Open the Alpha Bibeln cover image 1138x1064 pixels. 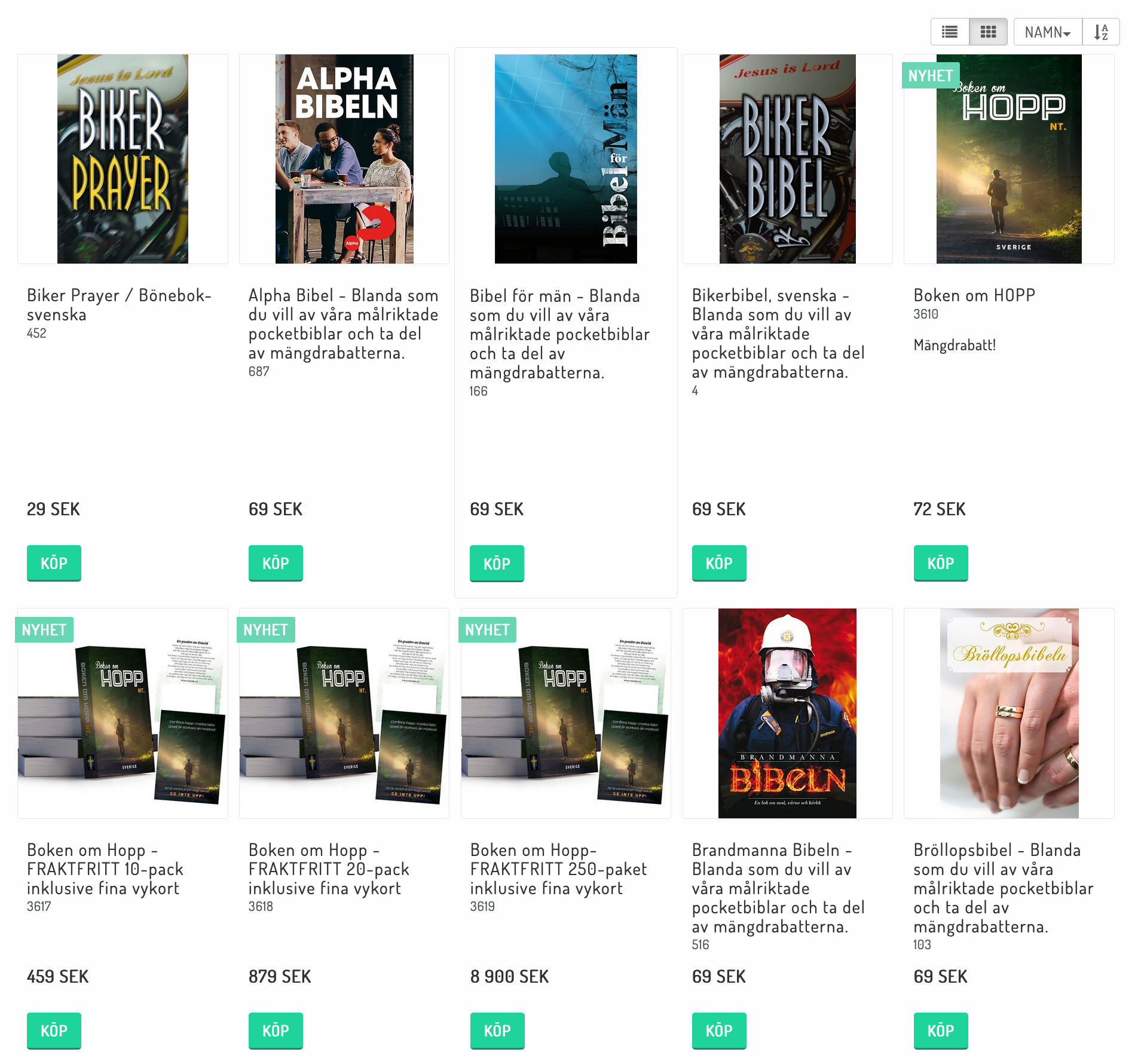click(344, 159)
